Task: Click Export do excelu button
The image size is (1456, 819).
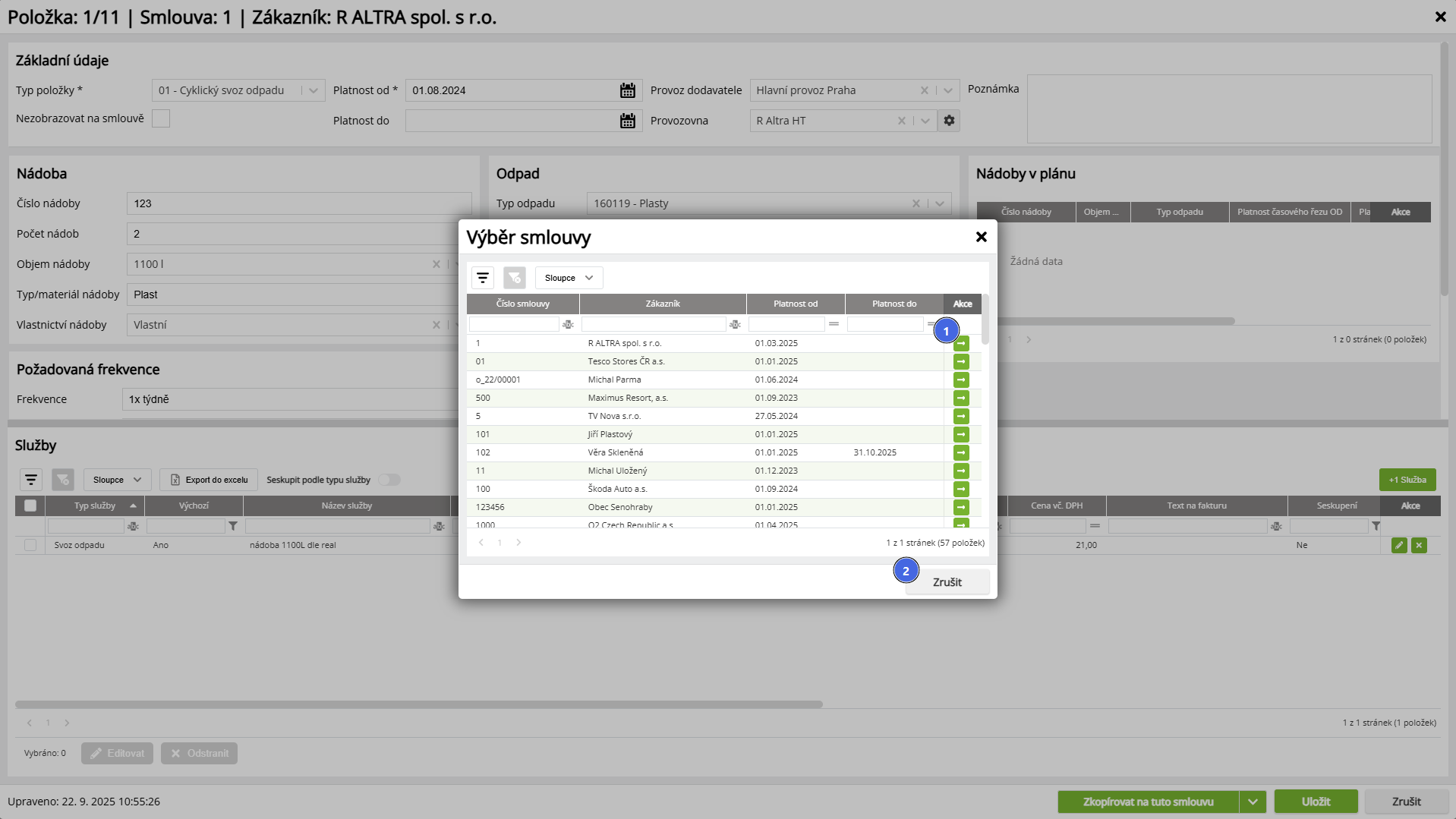Action: (209, 480)
